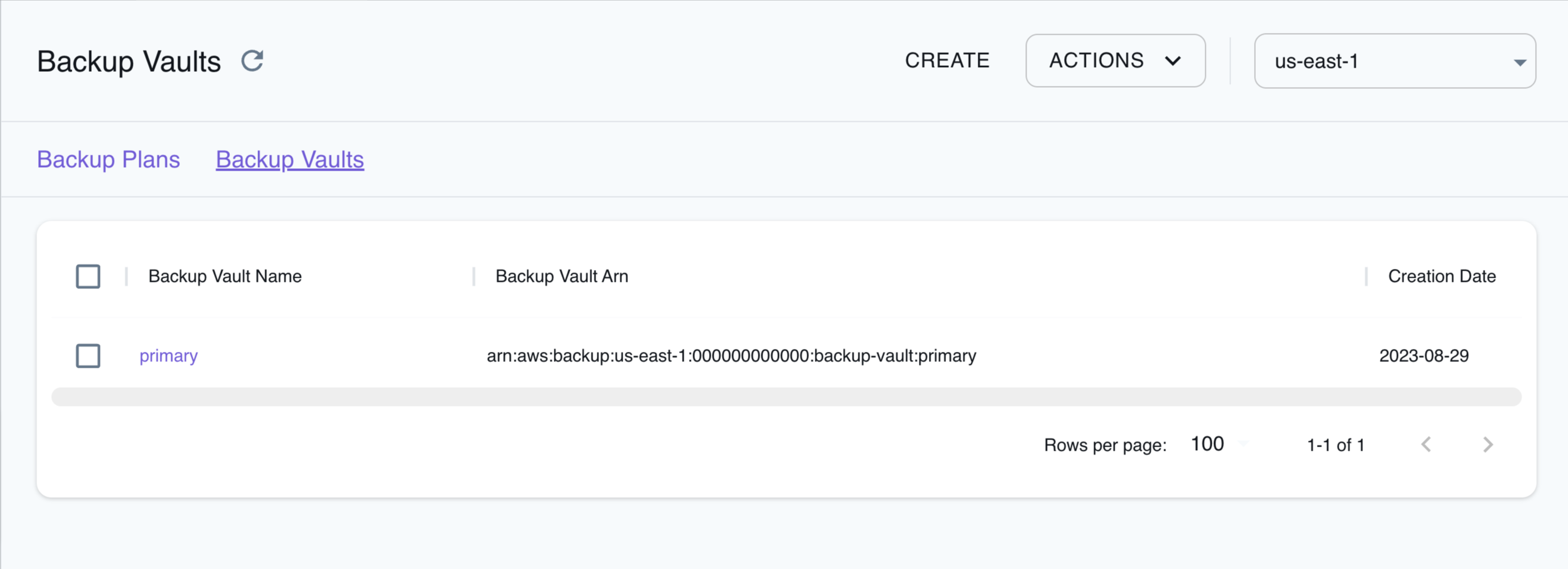Open the primary backup vault details
Image resolution: width=1568 pixels, height=569 pixels.
[x=168, y=356]
